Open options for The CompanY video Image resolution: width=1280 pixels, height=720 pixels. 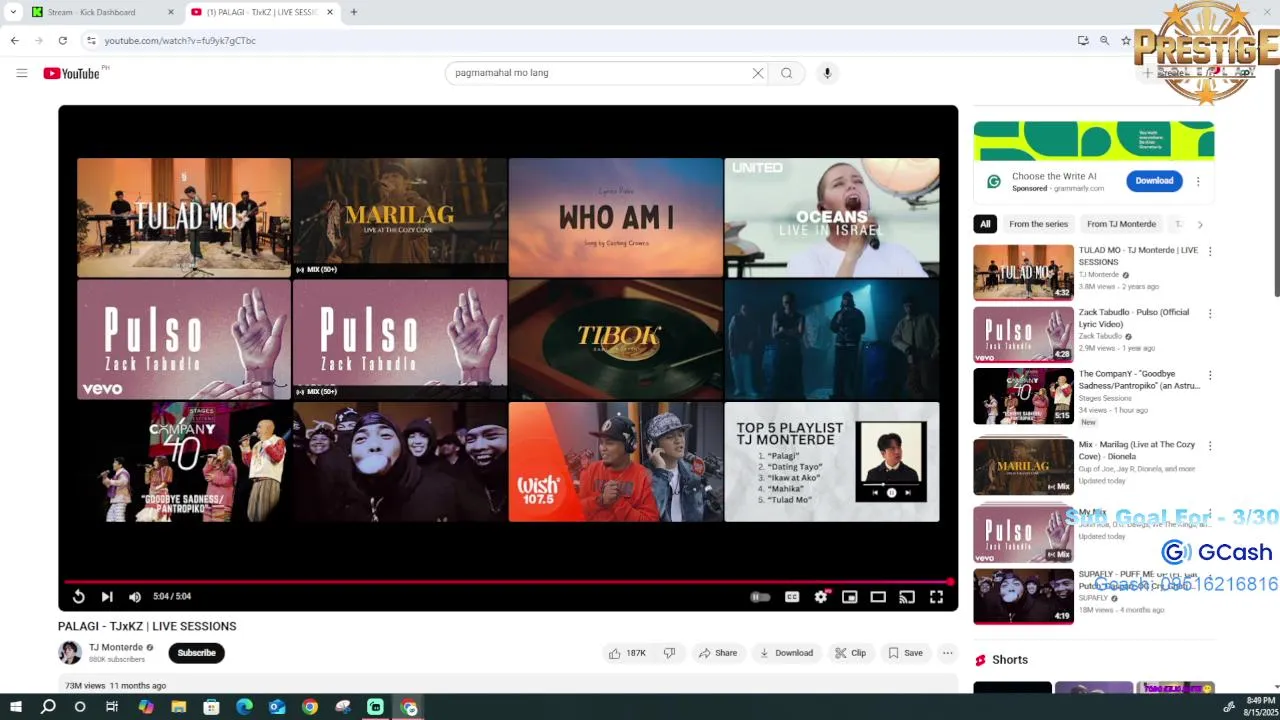1210,375
